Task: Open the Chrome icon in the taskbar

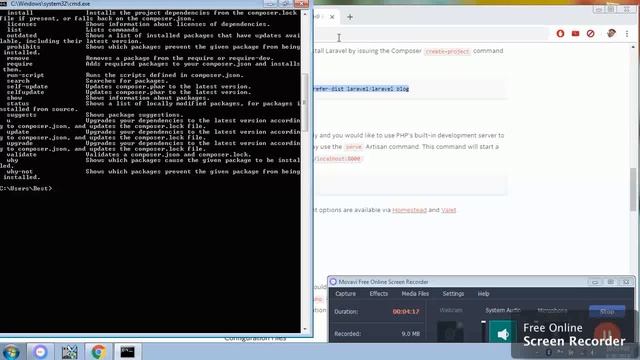Action: [x=98, y=351]
